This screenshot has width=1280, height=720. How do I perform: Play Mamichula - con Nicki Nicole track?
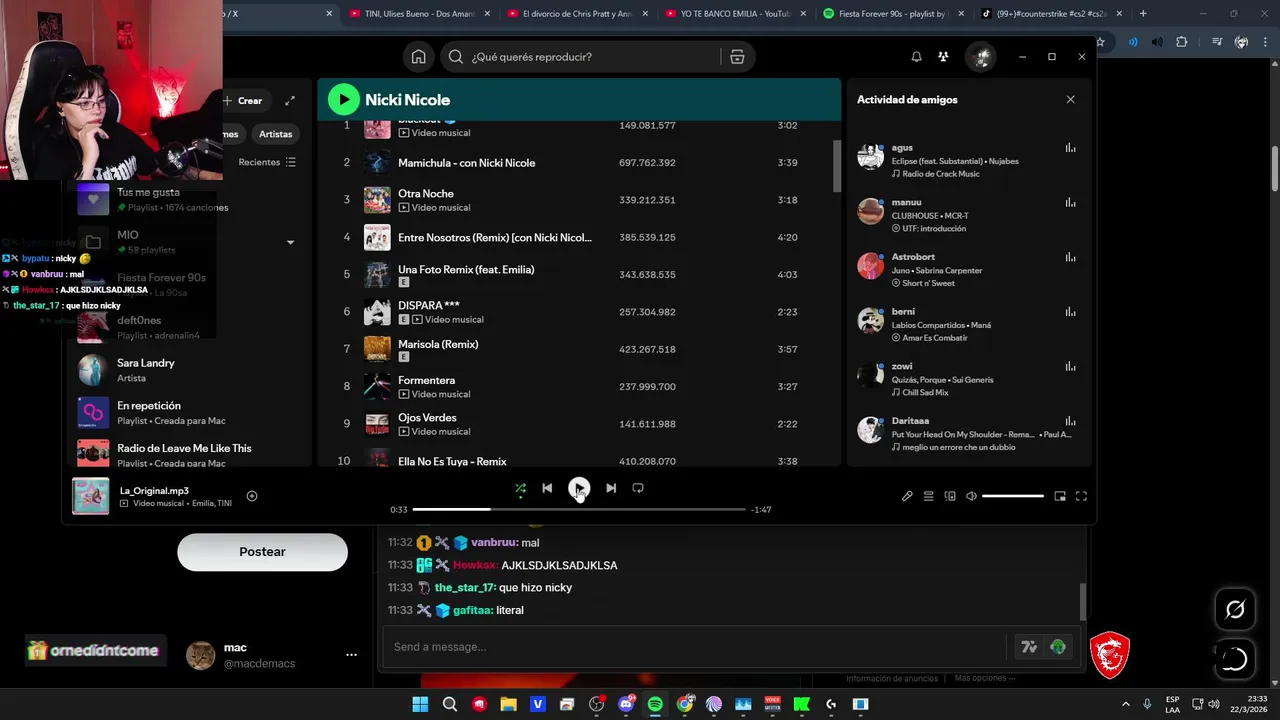(x=580, y=162)
